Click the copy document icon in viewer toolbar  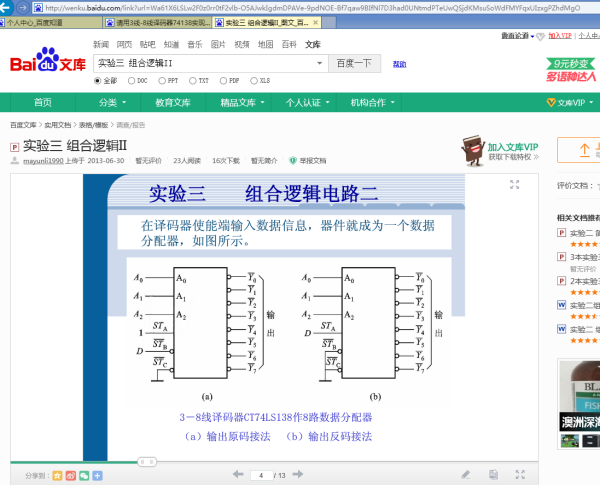493,475
